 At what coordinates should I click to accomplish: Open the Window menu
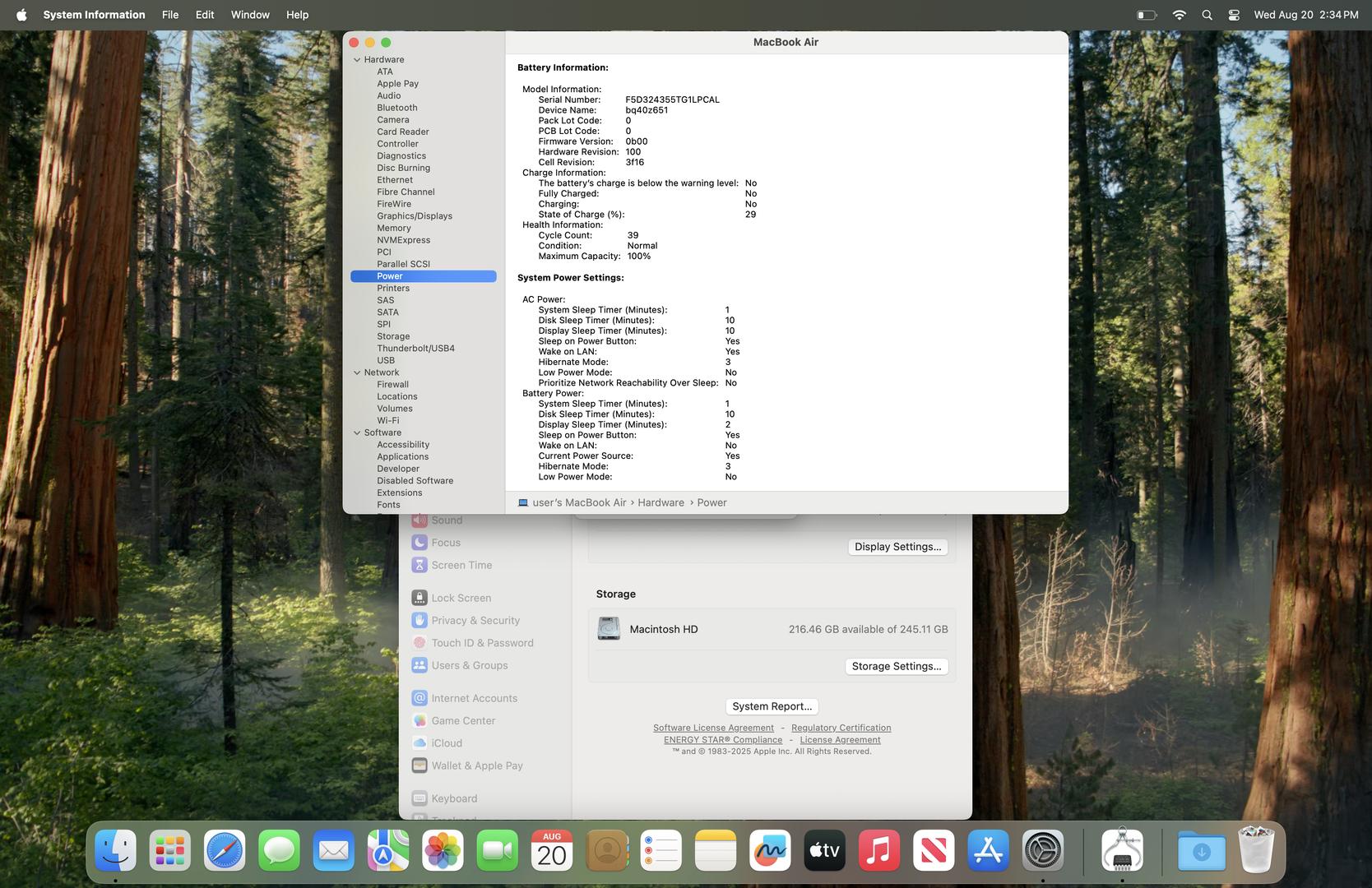click(x=250, y=15)
